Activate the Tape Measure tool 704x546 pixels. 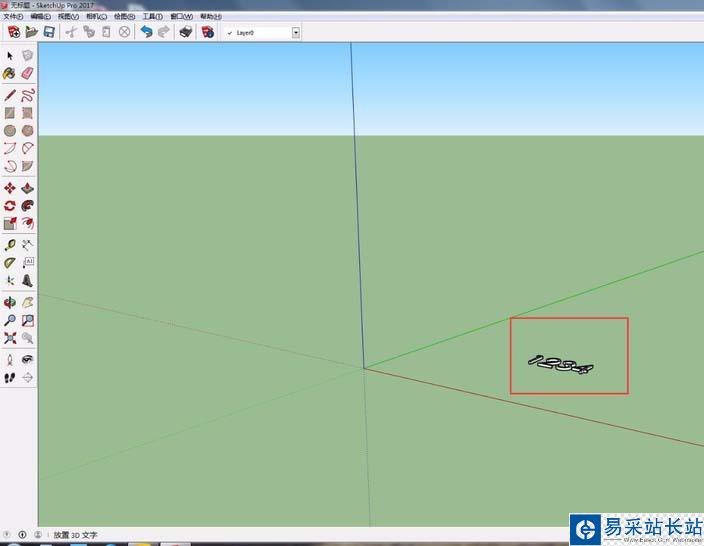(x=10, y=245)
